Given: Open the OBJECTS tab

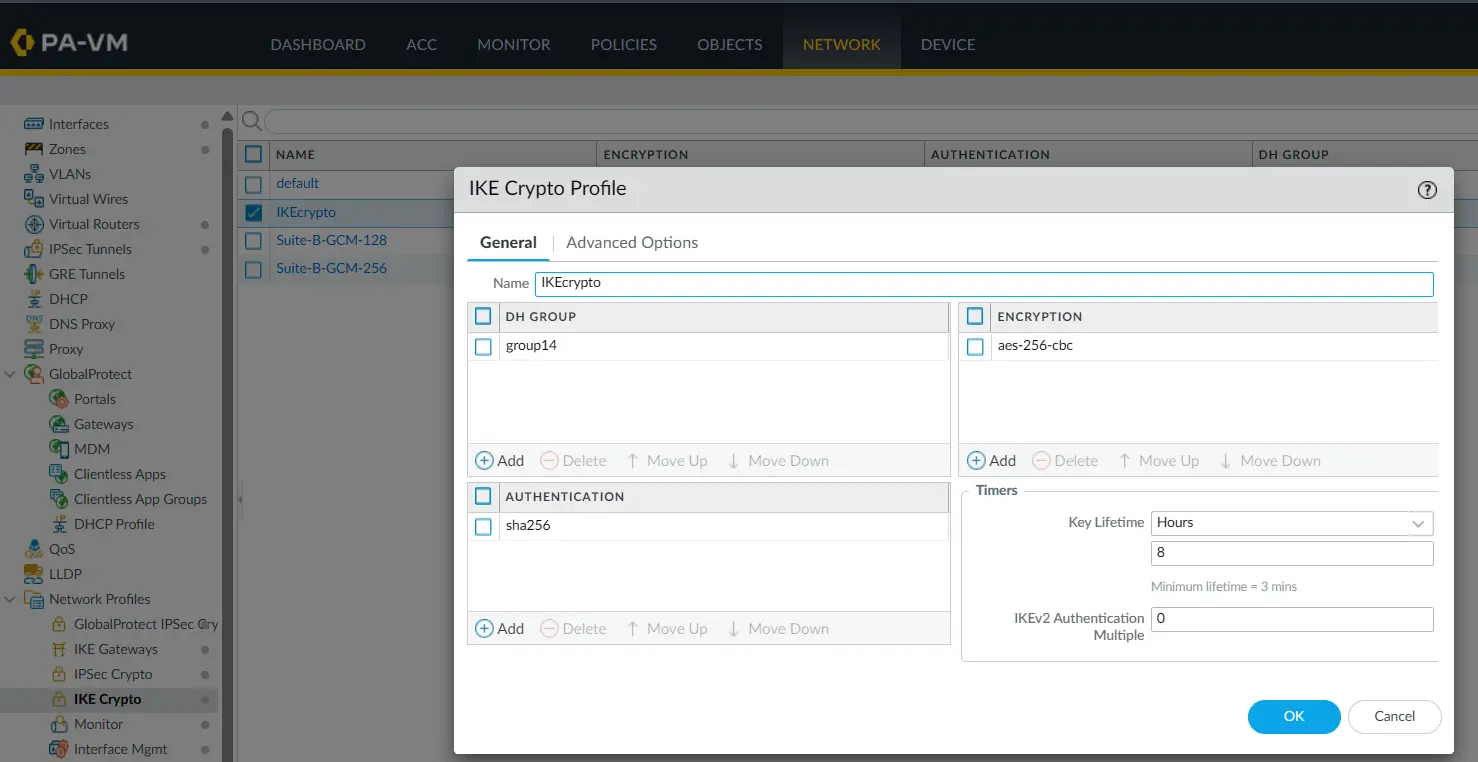Looking at the screenshot, I should 730,45.
